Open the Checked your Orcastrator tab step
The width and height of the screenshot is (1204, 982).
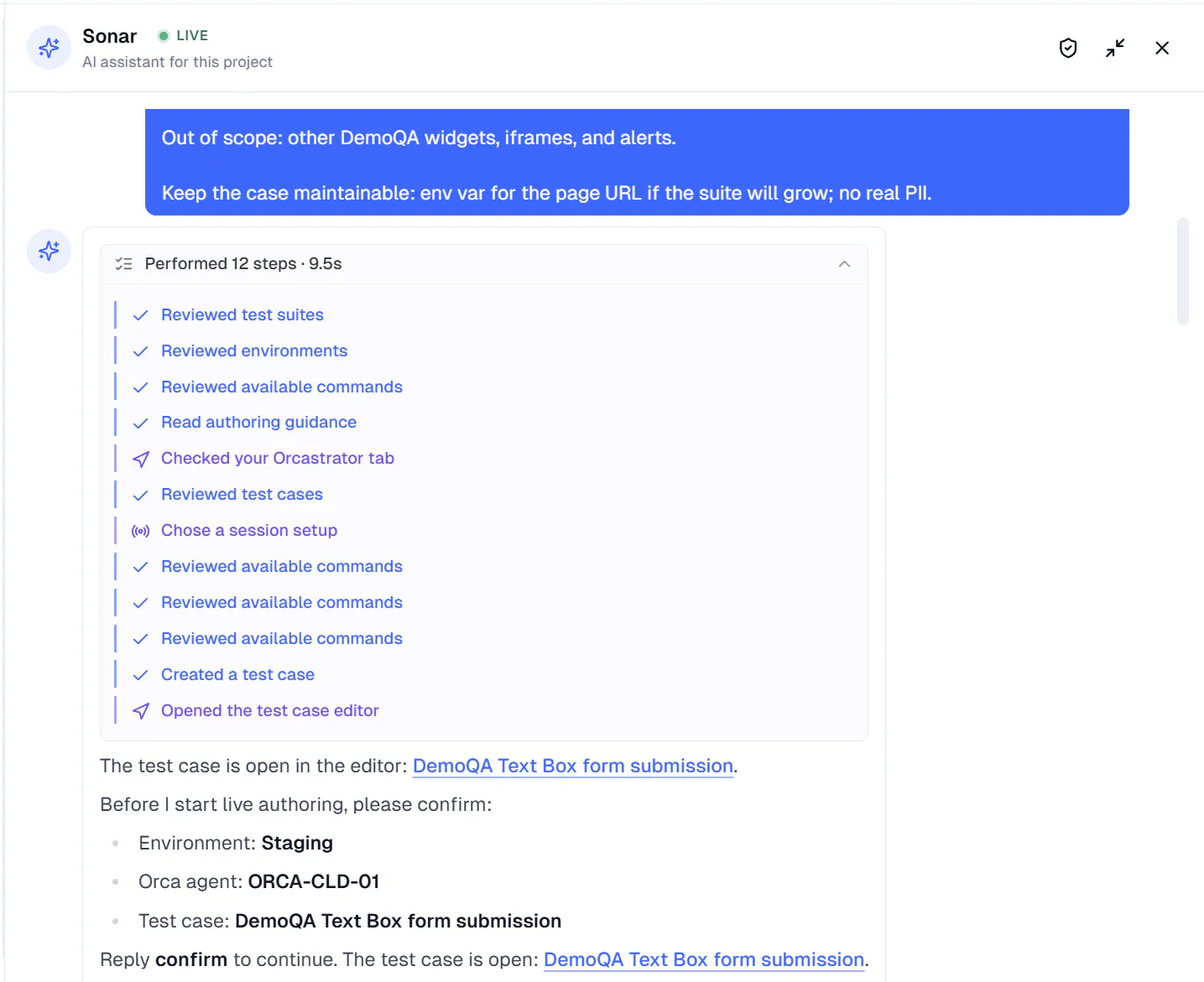(278, 458)
